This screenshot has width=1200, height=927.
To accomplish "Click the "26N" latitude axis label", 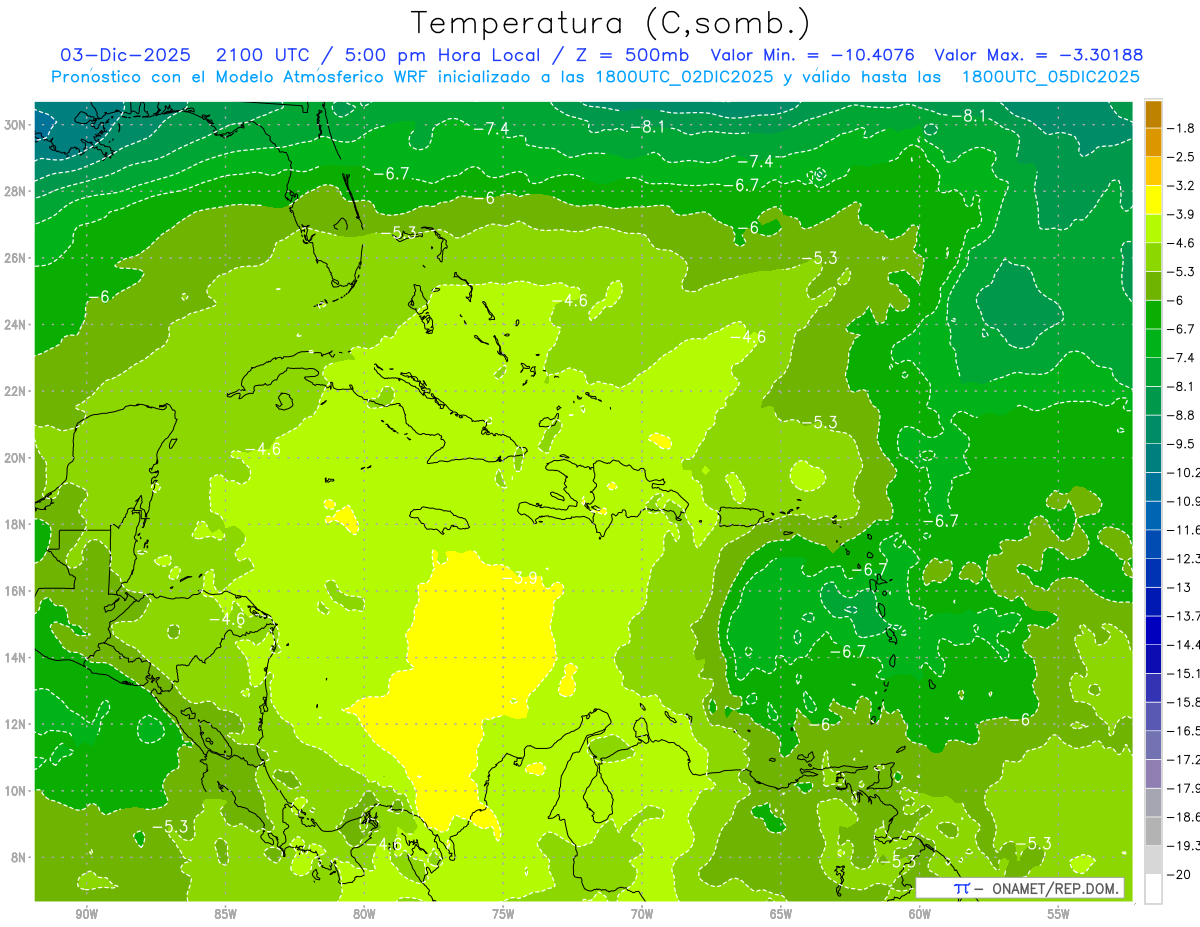I will pos(15,258).
